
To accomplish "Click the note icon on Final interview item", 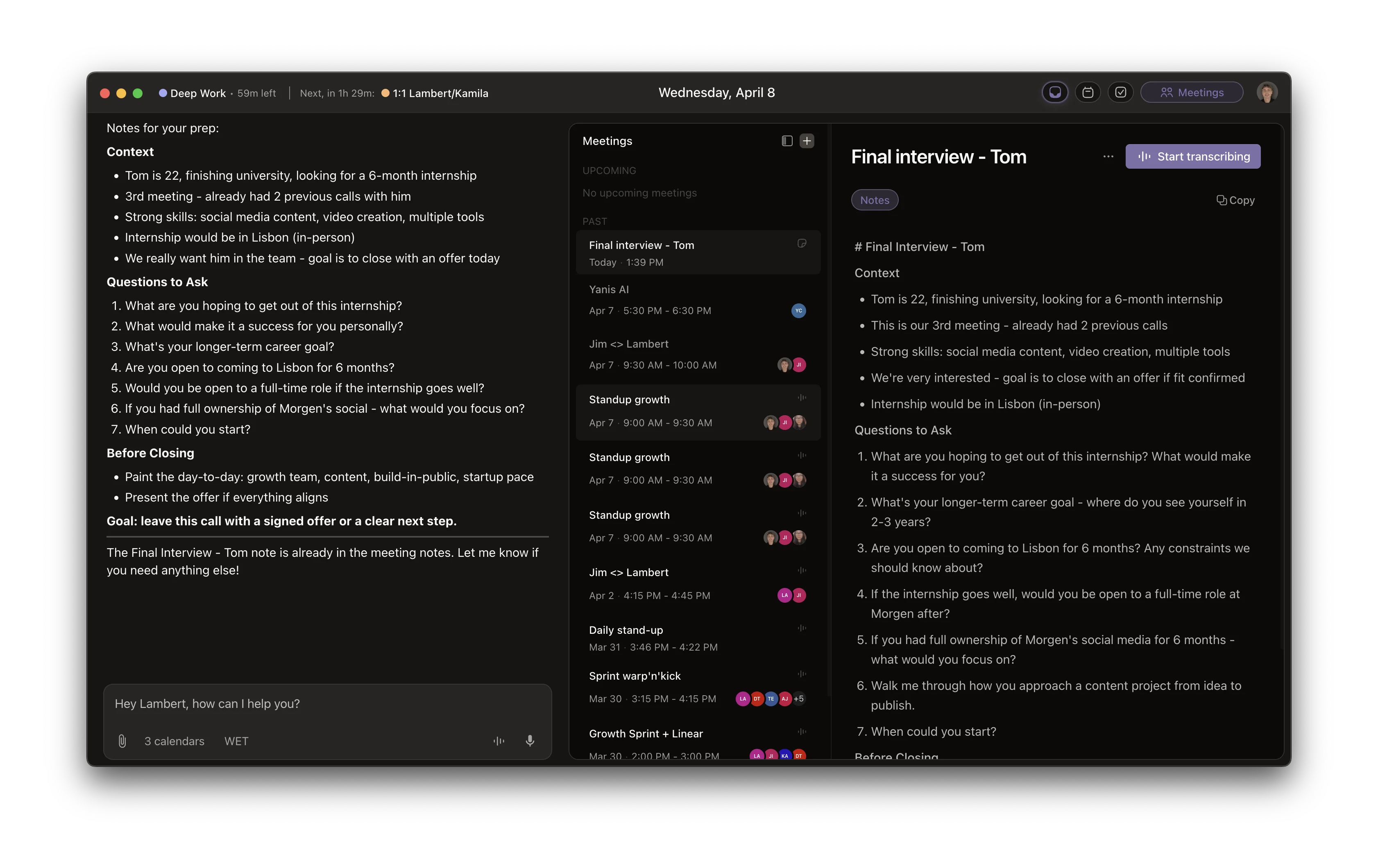I will (x=802, y=244).
